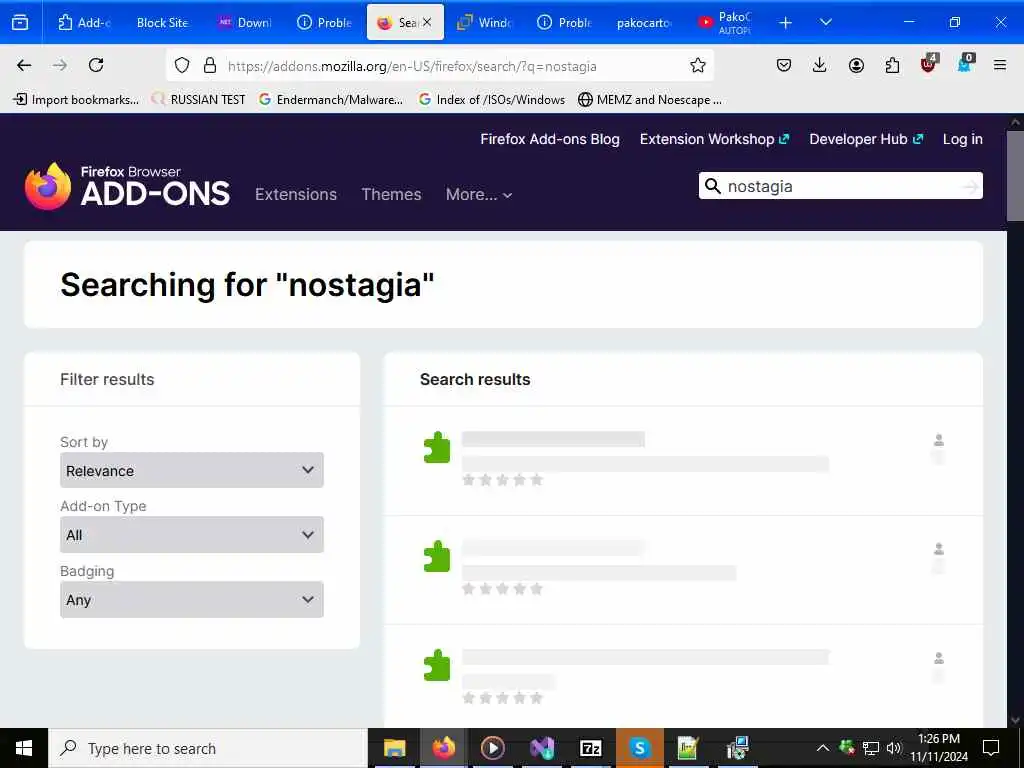
Task: Open the Themes section
Action: (x=391, y=195)
